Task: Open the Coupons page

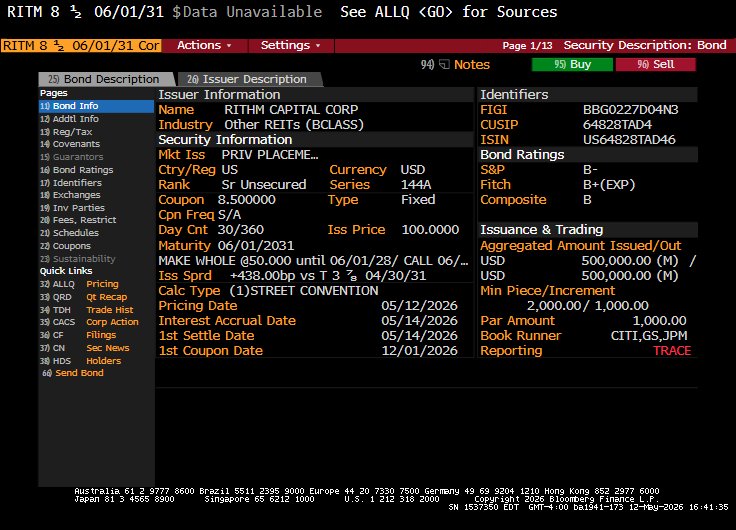Action: tap(65, 246)
